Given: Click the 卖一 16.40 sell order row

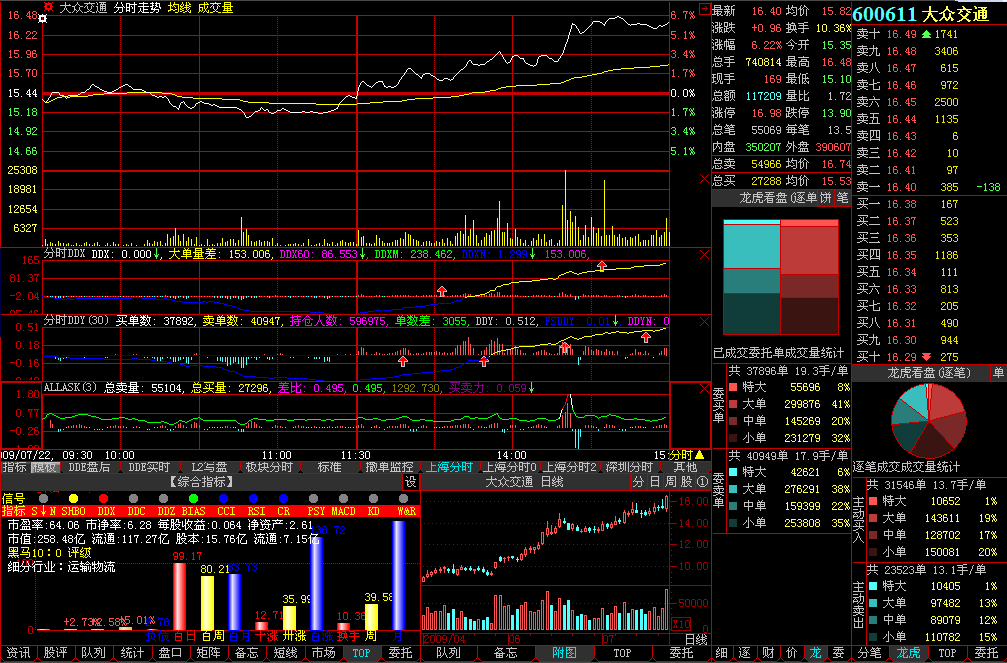Looking at the screenshot, I should pyautogui.click(x=929, y=187).
